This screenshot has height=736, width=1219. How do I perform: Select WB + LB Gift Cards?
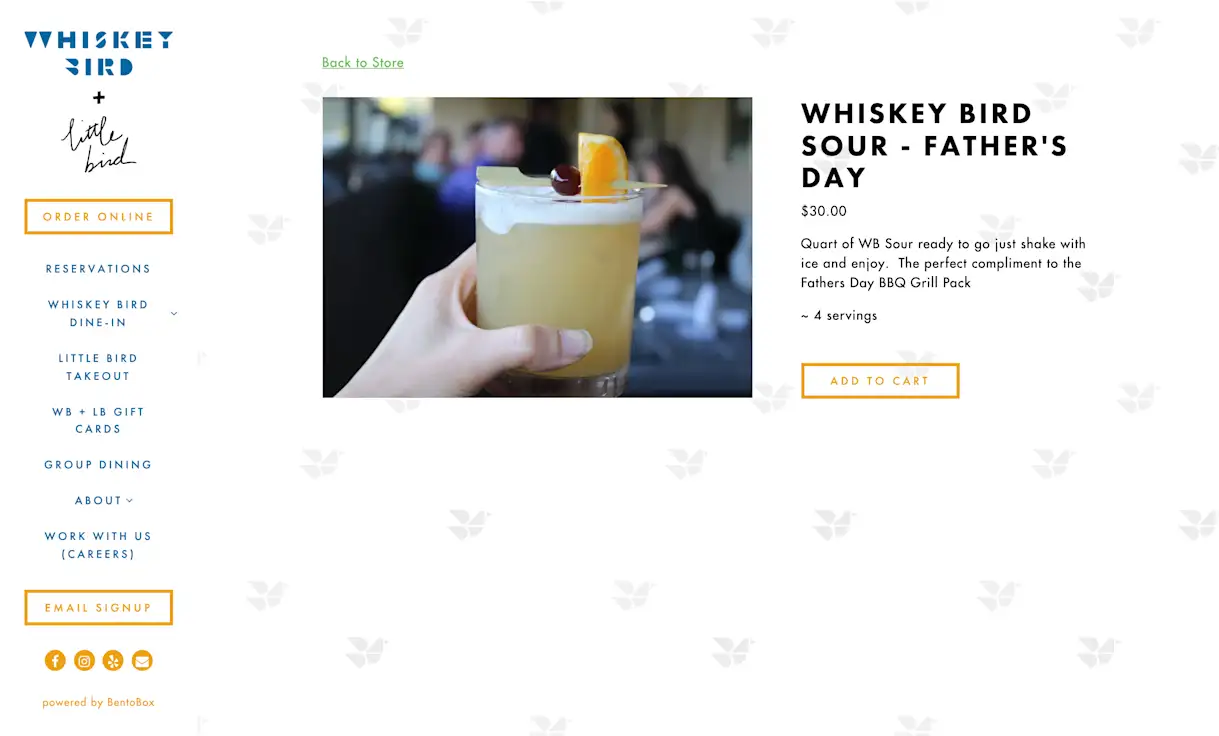coord(98,420)
